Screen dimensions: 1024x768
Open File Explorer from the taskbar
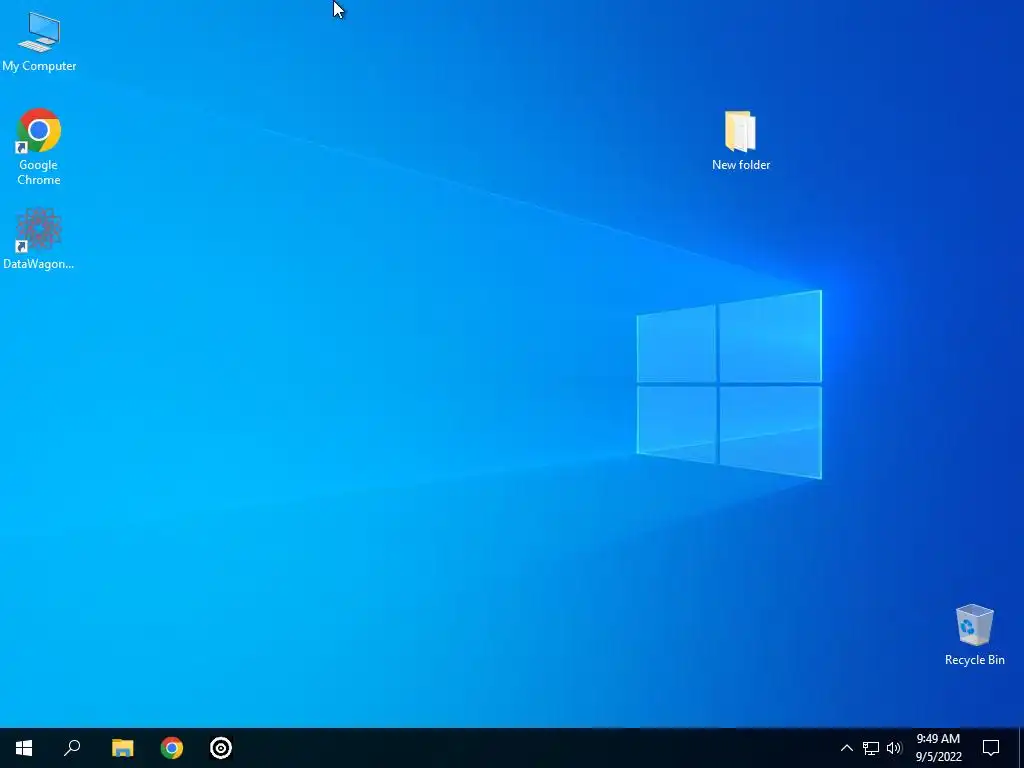coord(122,748)
